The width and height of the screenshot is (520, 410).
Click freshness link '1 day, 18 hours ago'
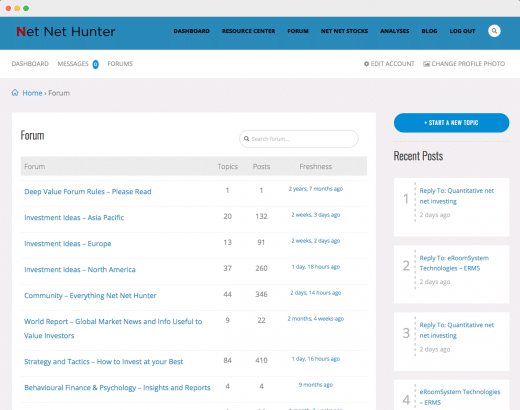click(316, 267)
